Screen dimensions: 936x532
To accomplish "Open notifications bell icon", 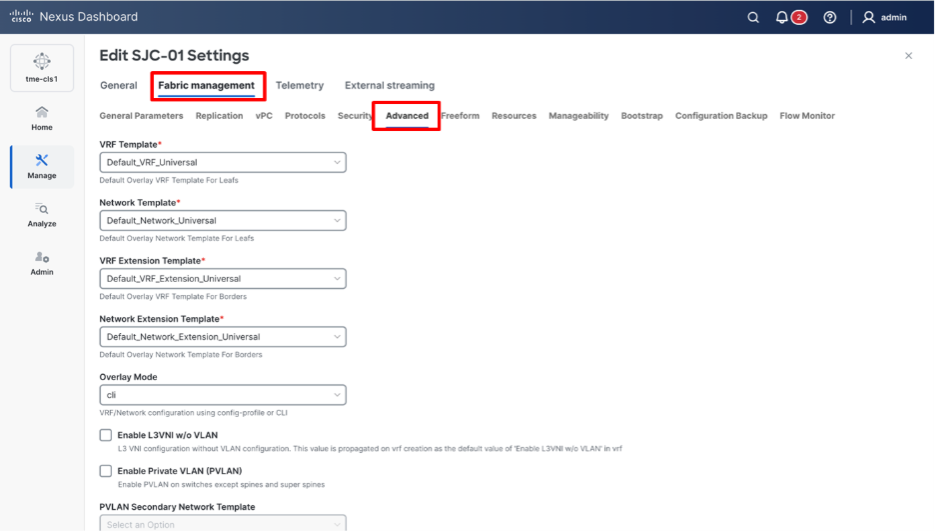I will [781, 17].
